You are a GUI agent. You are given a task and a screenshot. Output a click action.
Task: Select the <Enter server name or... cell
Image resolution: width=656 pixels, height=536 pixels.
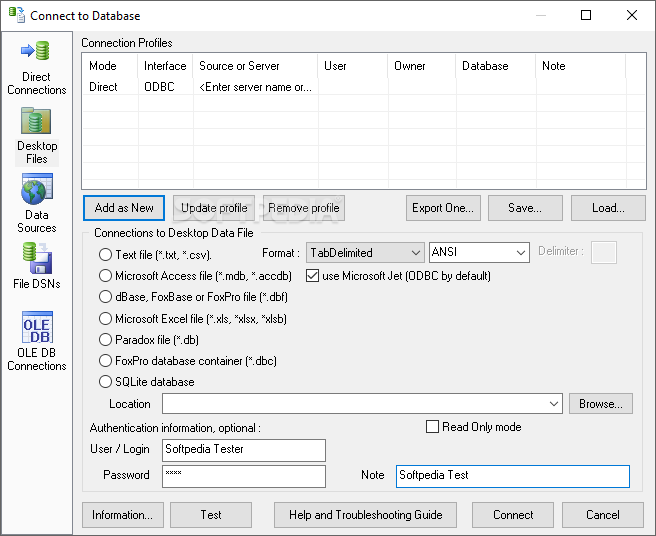pos(255,87)
